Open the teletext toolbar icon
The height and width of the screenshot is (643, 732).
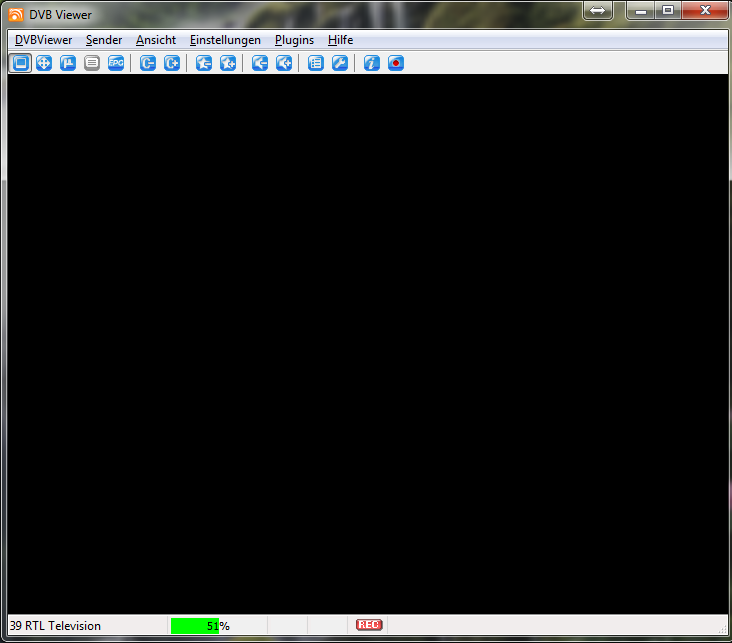coord(92,63)
